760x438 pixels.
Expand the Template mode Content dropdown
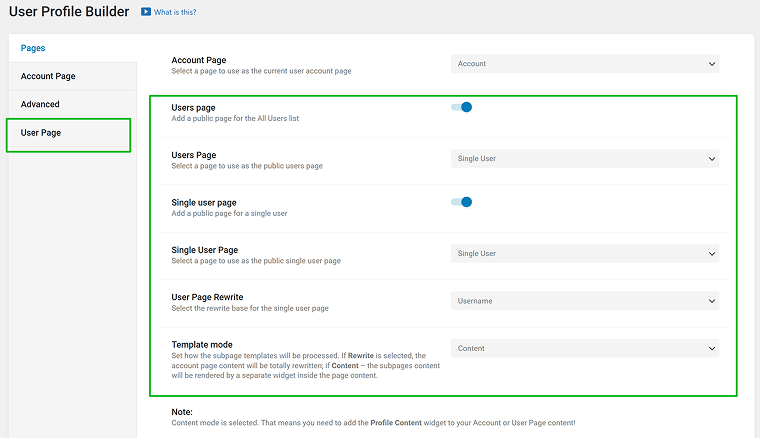tap(585, 348)
